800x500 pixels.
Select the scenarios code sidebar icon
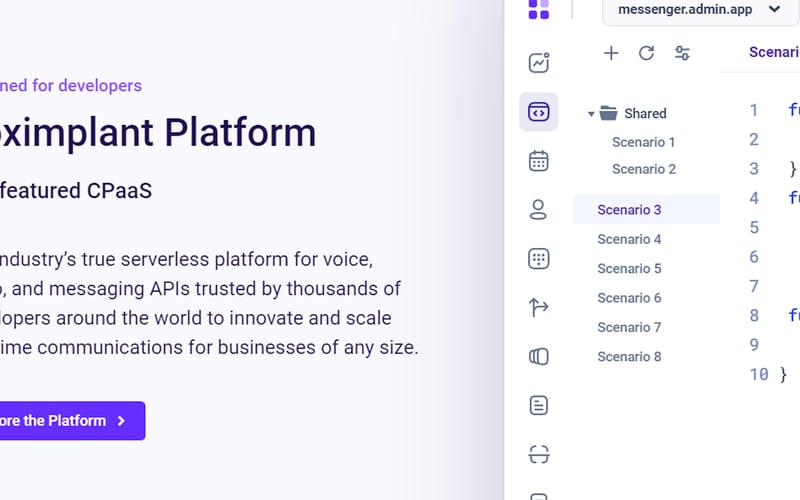pyautogui.click(x=539, y=112)
